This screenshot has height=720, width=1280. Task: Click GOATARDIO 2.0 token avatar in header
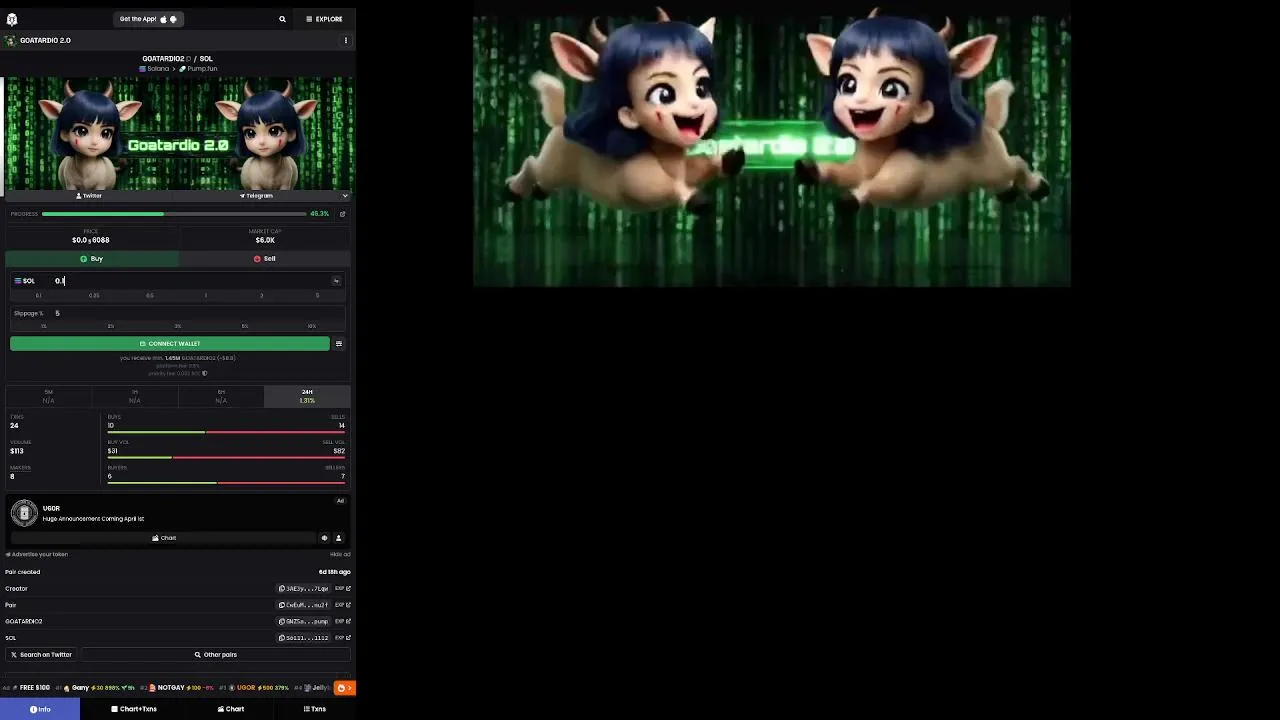pos(11,41)
